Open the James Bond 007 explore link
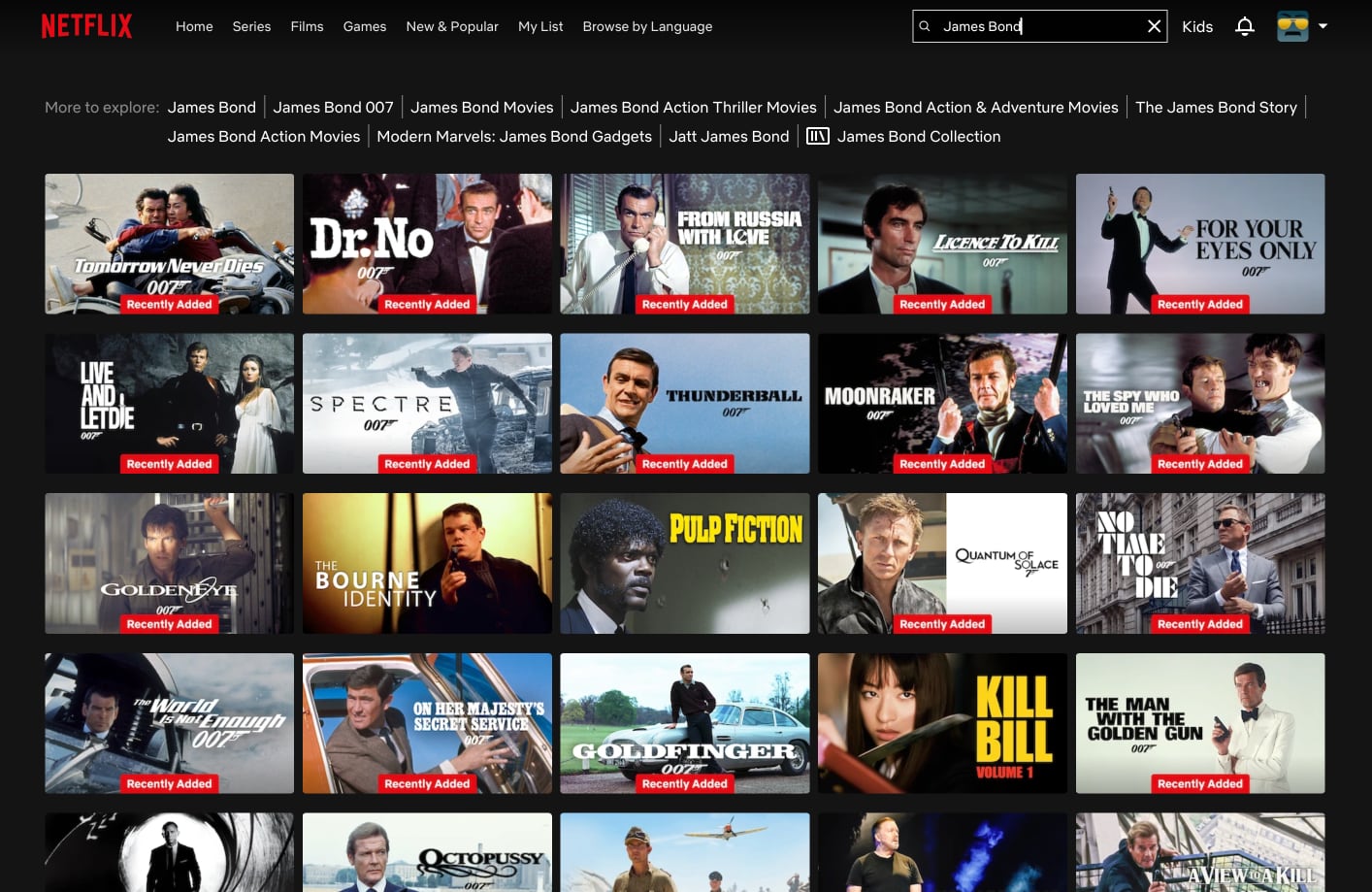Image resolution: width=1372 pixels, height=892 pixels. [334, 107]
